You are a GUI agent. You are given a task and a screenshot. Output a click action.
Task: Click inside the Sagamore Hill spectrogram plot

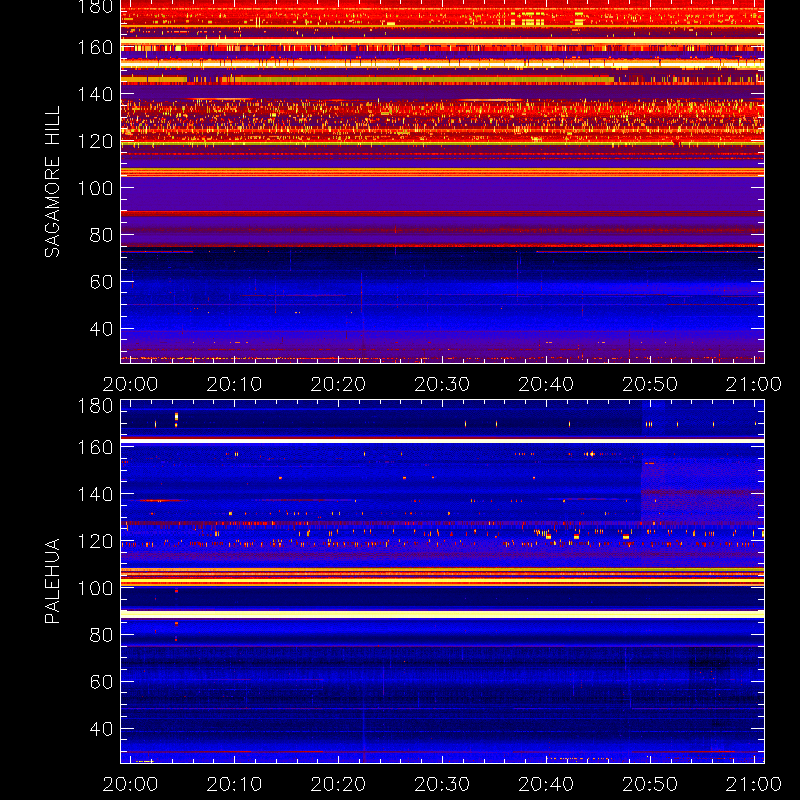[x=442, y=182]
